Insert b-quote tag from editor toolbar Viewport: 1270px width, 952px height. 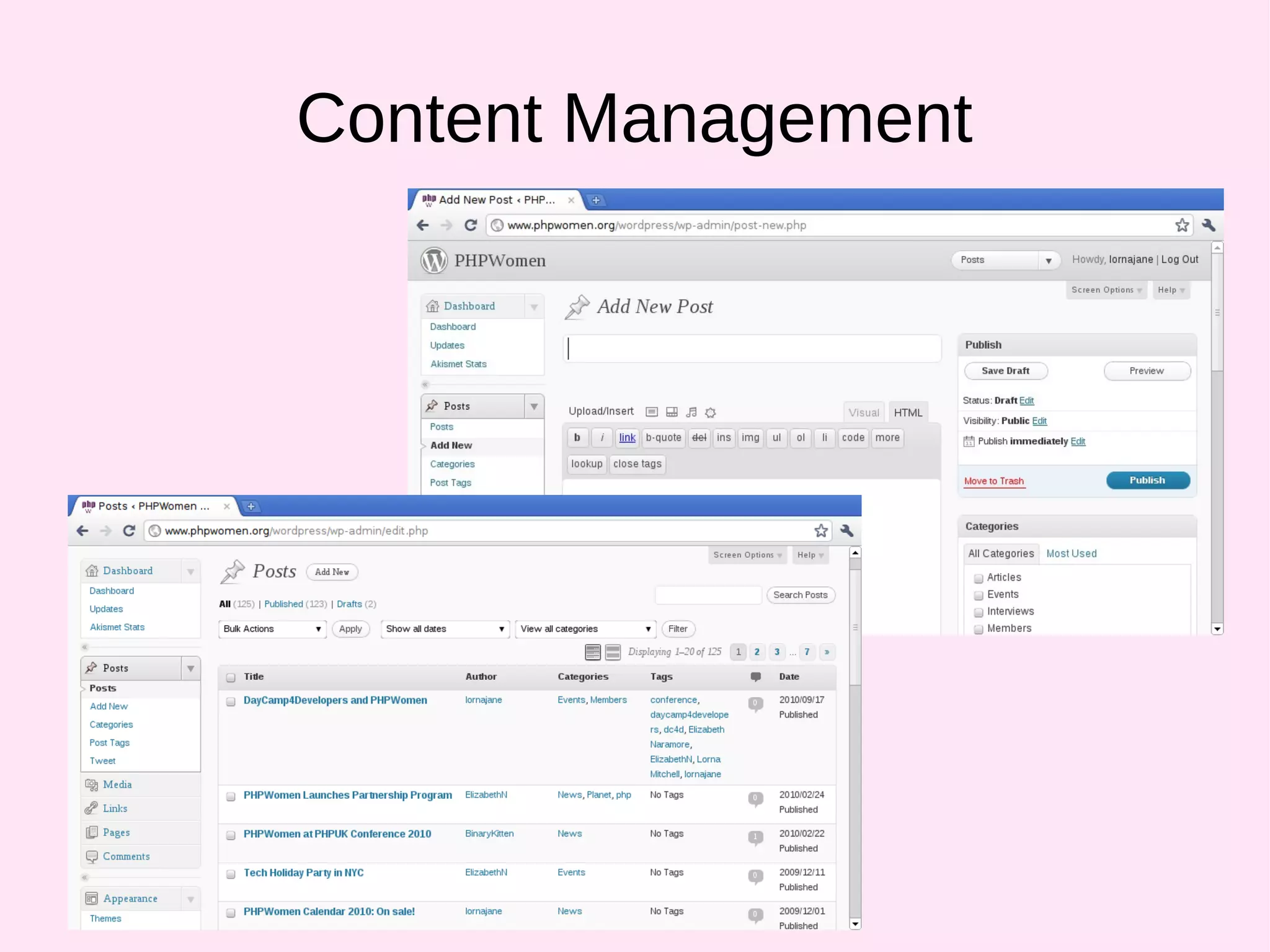point(664,438)
